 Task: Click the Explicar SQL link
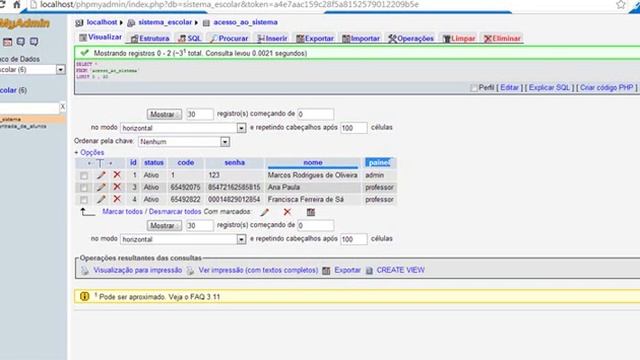pos(549,87)
